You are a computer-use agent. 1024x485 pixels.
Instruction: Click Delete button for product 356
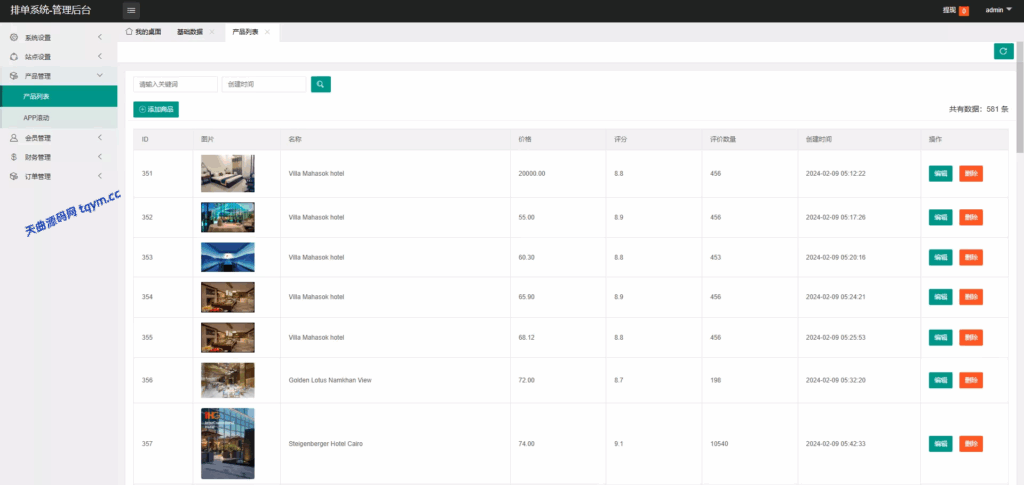pos(971,380)
